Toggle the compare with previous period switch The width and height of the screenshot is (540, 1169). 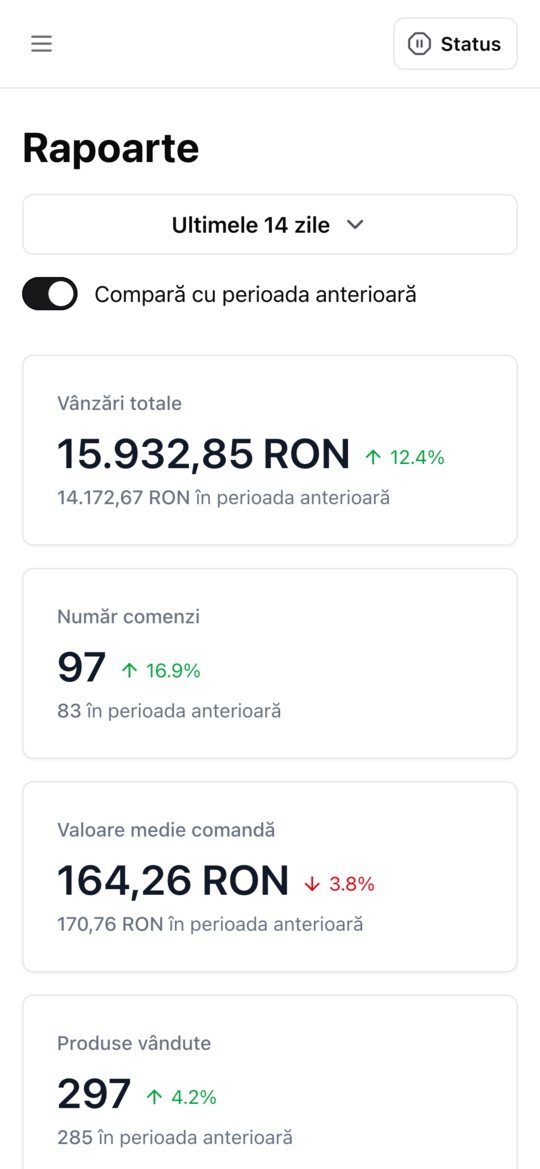(x=50, y=294)
